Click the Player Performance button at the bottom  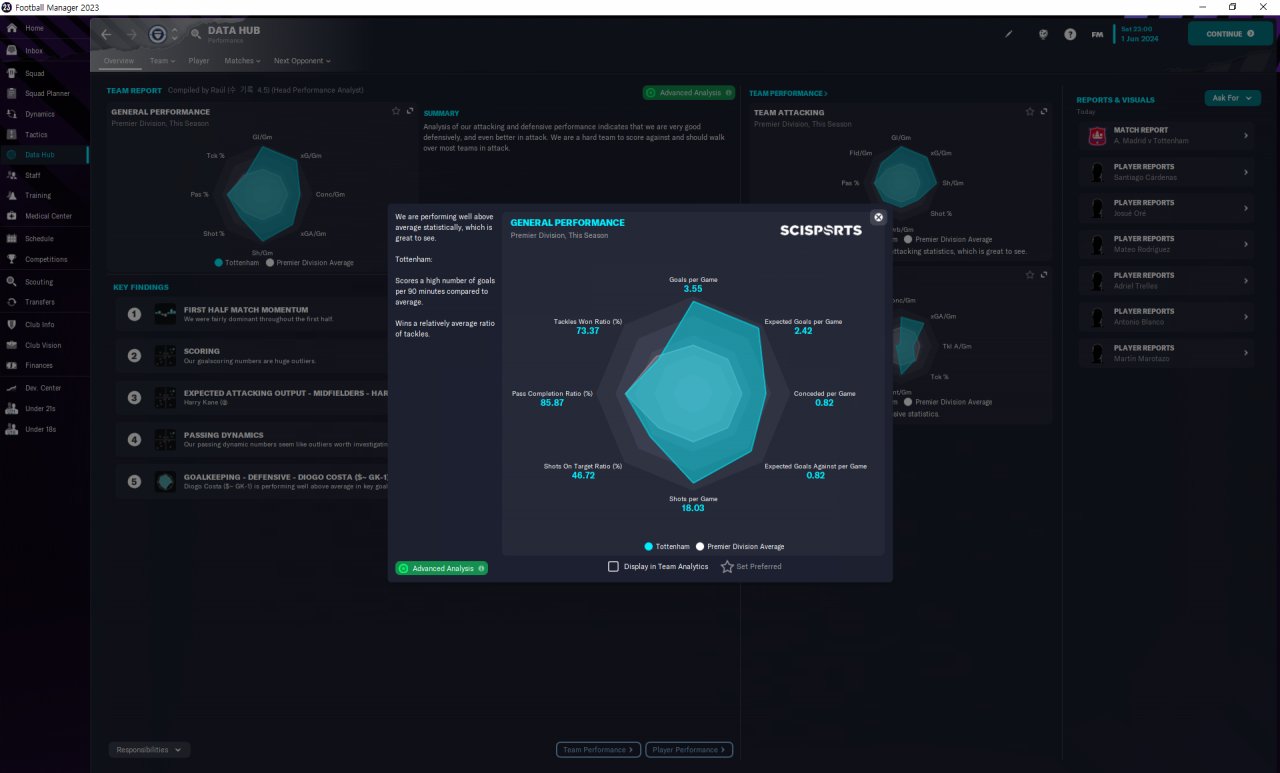pos(689,749)
